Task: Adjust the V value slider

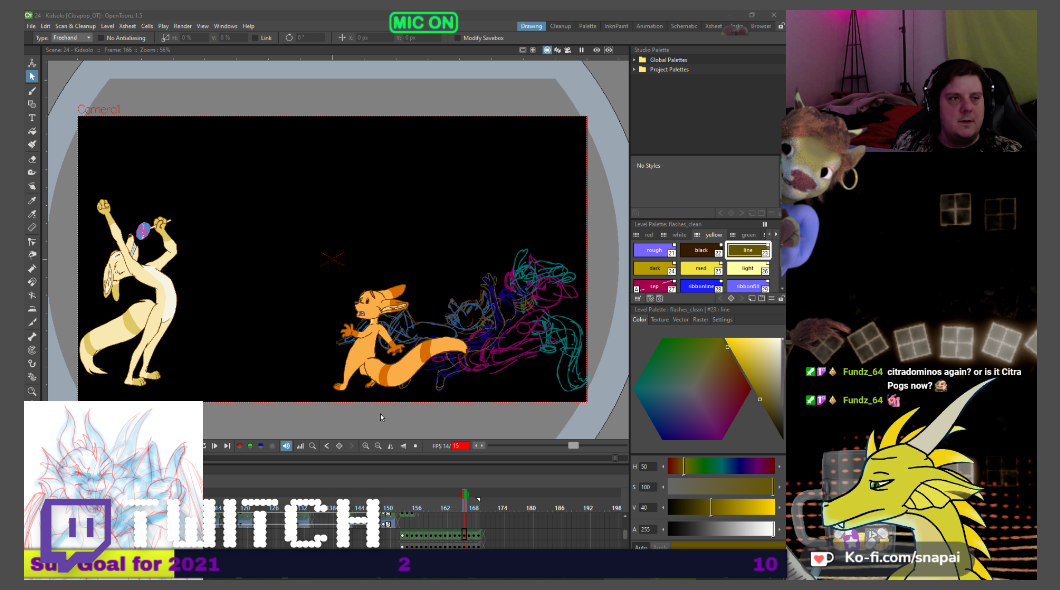Action: click(721, 508)
